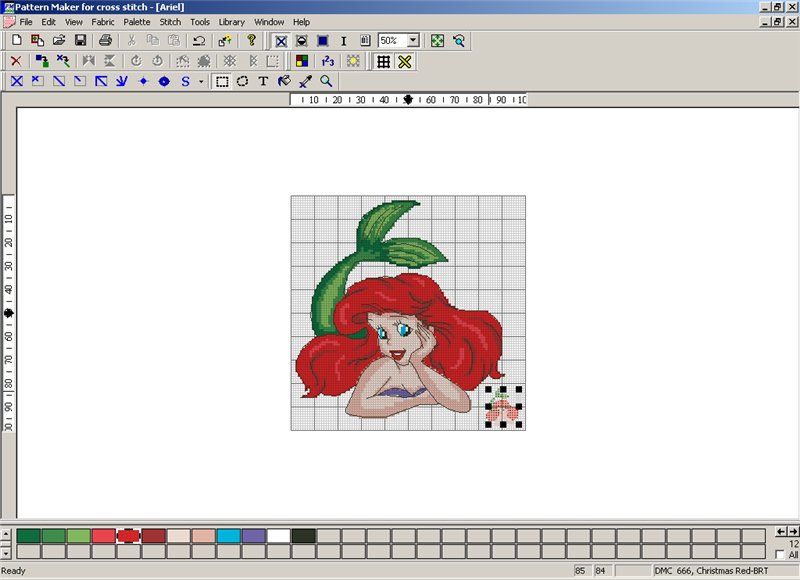Screen dimensions: 800x580
Task: Switch to stitch view mode icon
Action: click(x=281, y=41)
